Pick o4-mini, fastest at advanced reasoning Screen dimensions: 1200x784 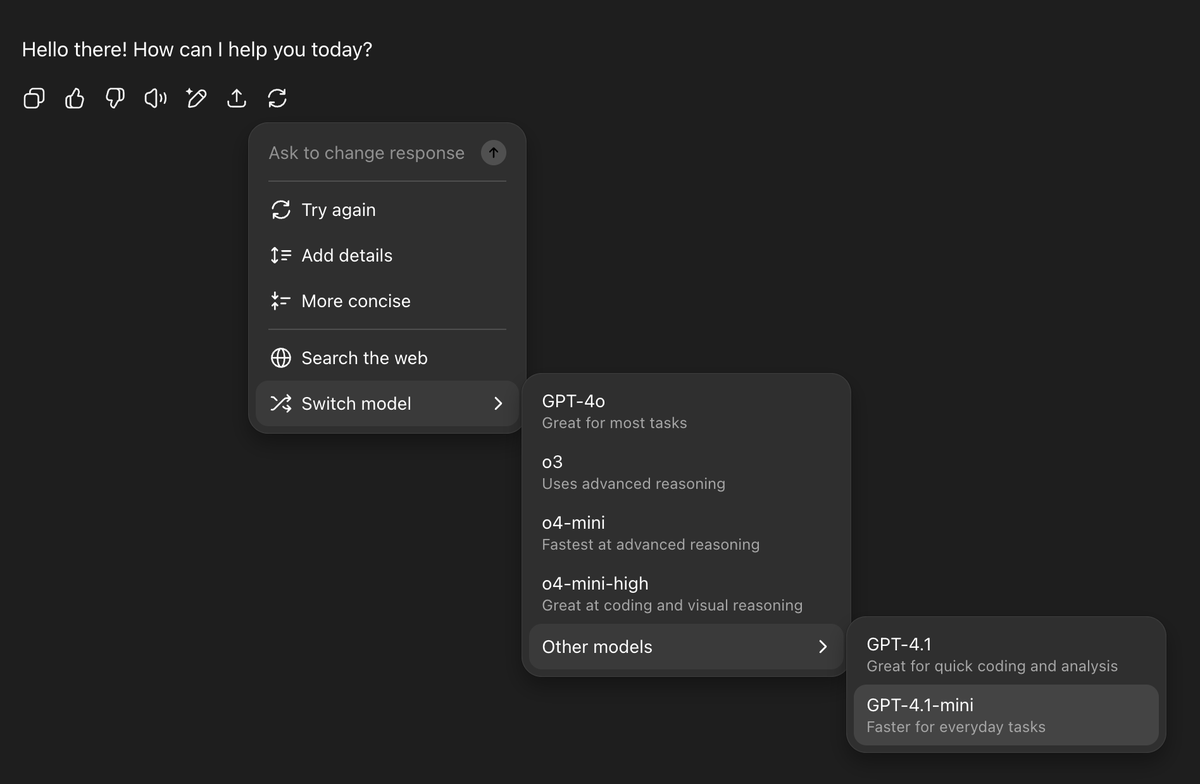pos(686,533)
